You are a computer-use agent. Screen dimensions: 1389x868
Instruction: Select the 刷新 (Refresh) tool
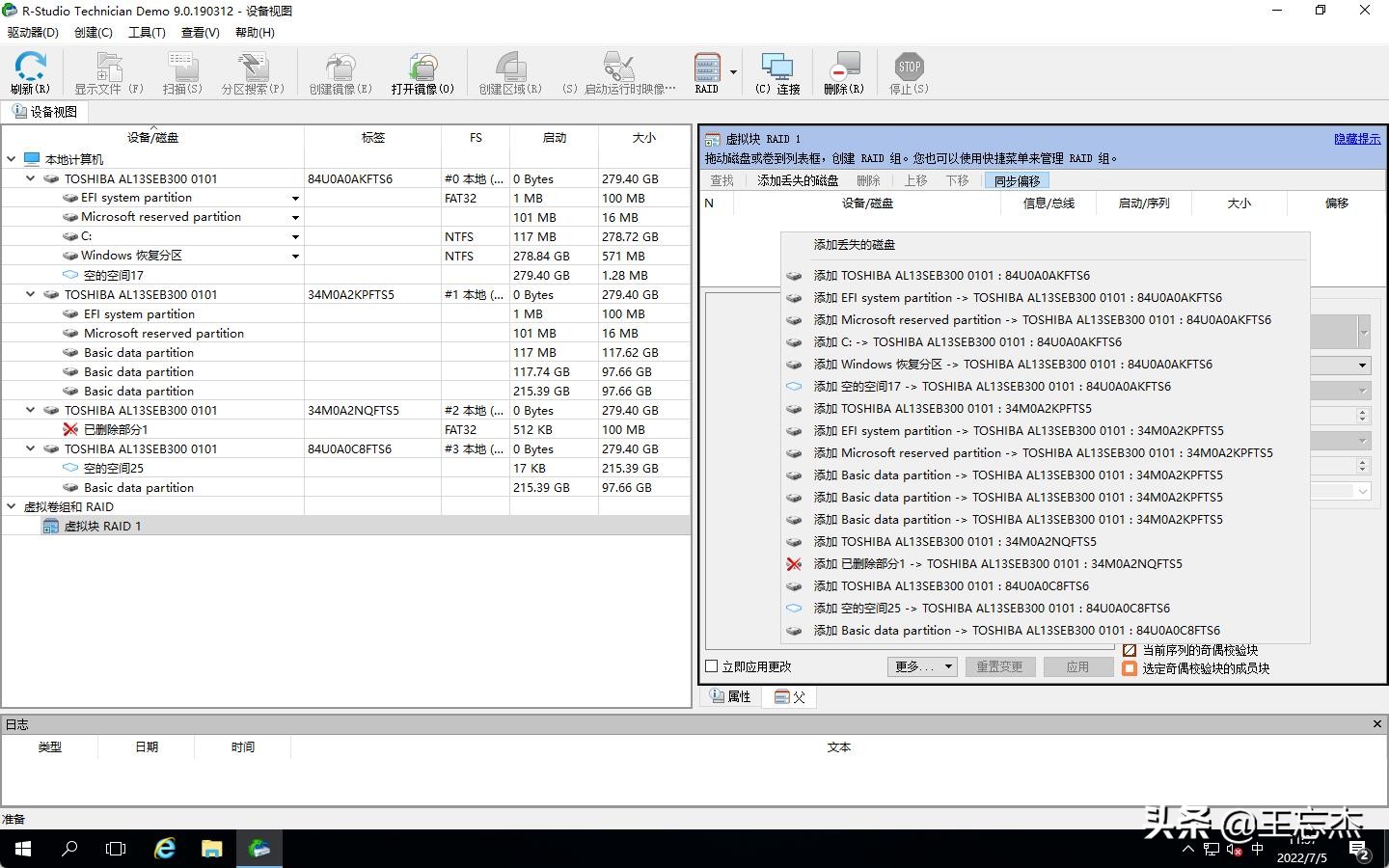30,72
